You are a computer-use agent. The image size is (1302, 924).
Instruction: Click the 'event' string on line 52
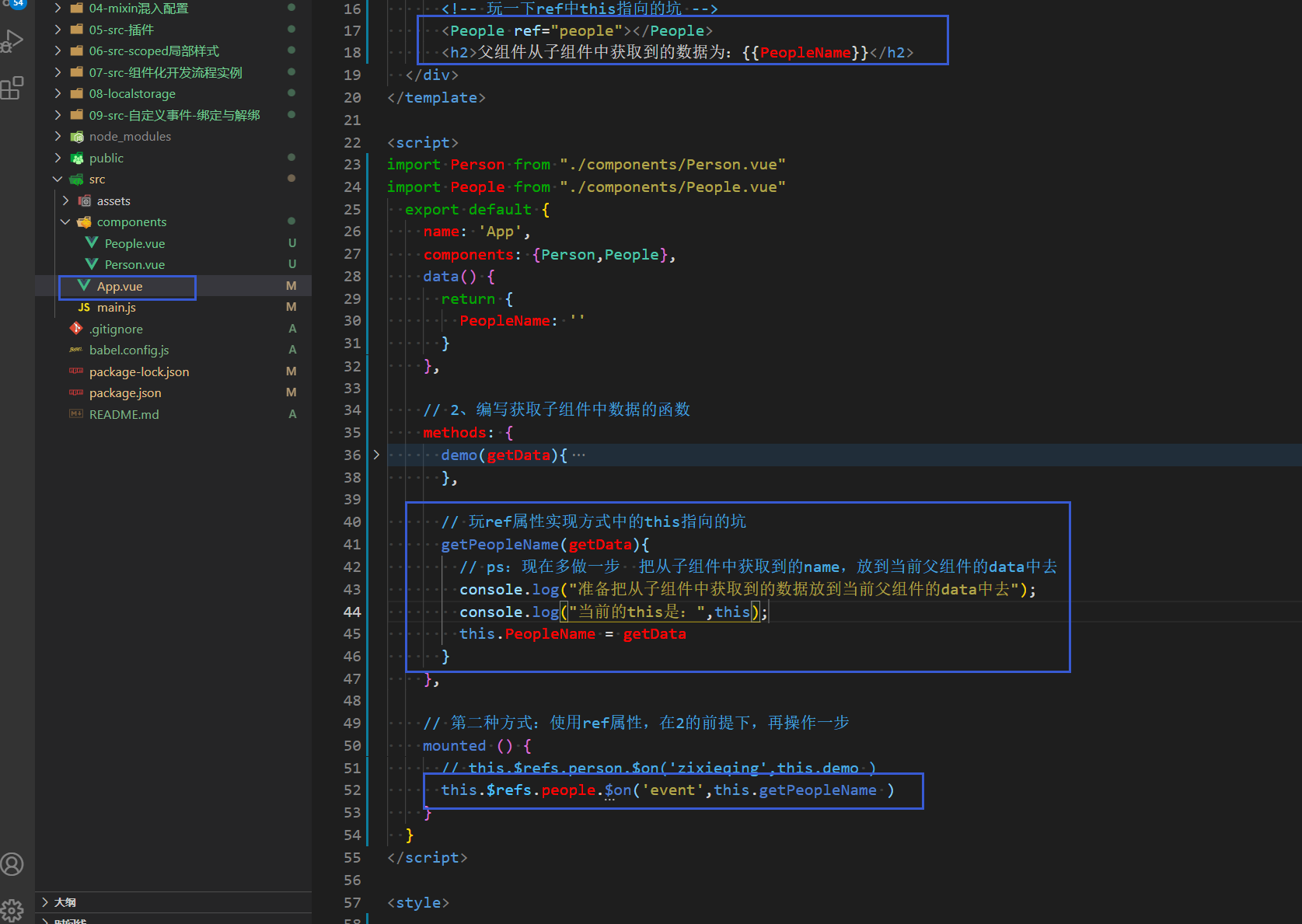[672, 790]
